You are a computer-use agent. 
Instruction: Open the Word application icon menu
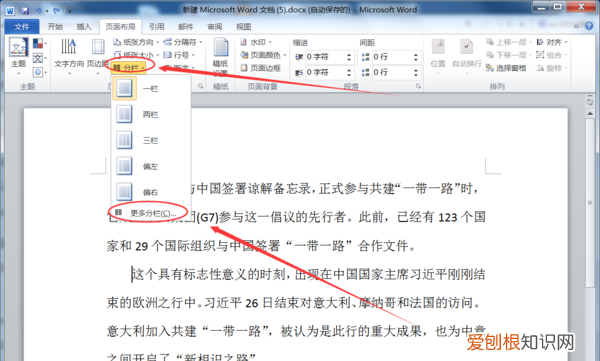tap(10, 11)
